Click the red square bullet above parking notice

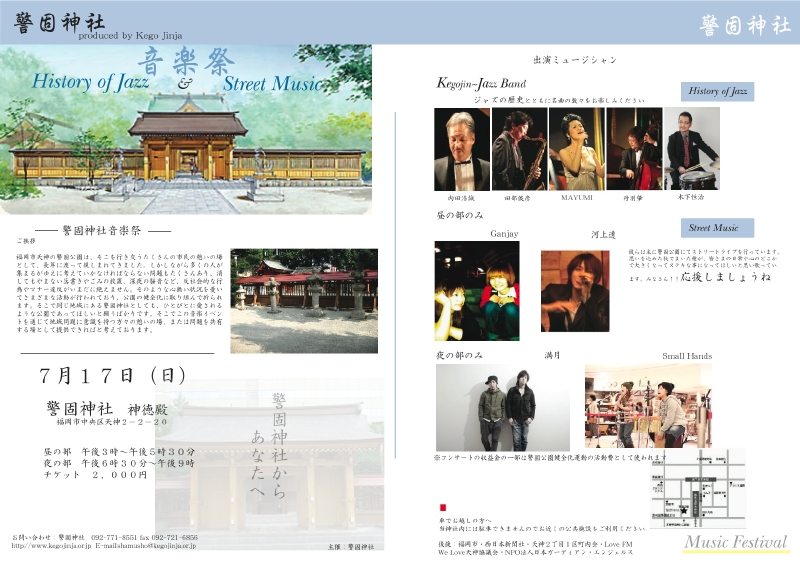441,508
